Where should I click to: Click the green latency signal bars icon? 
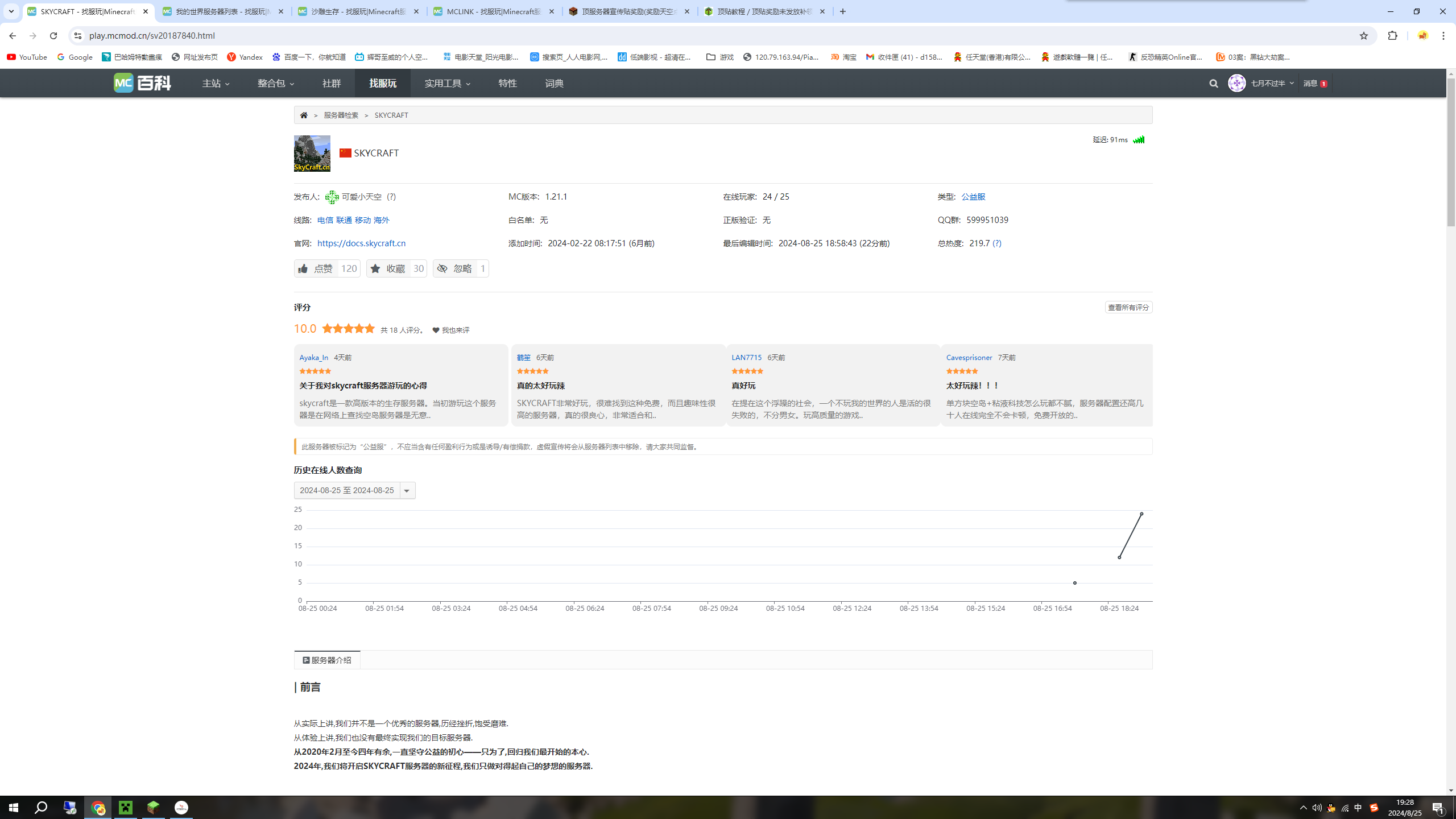(x=1139, y=139)
